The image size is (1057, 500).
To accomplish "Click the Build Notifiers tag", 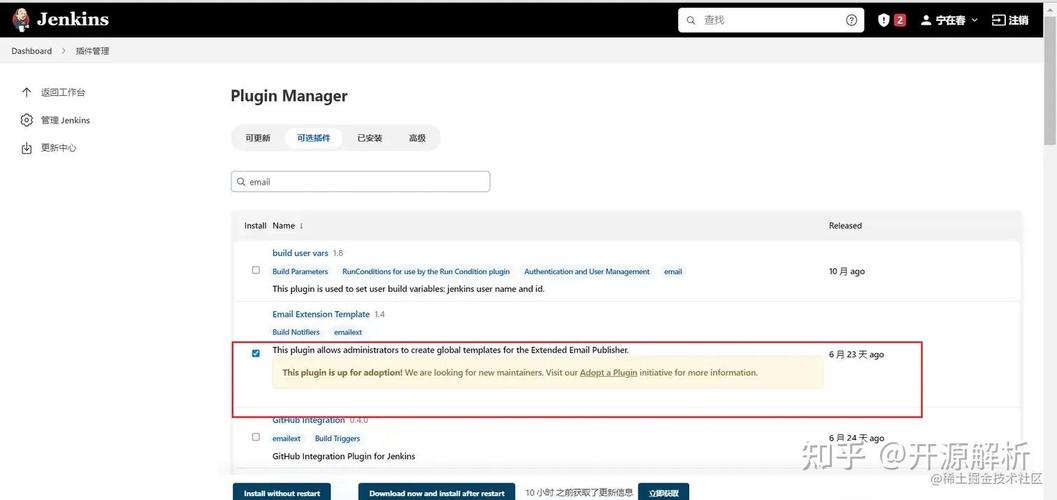I will tap(296, 332).
